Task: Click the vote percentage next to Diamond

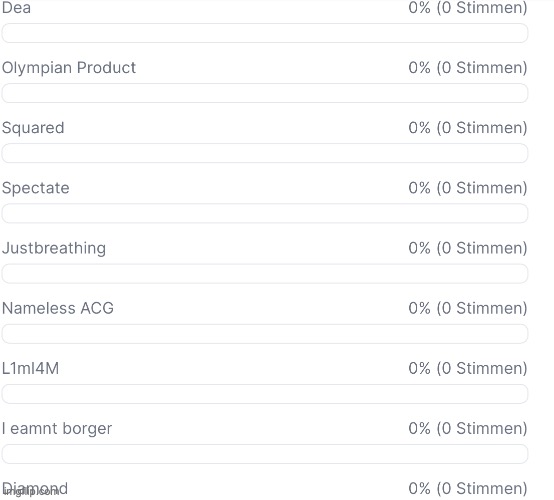Action: click(x=419, y=489)
